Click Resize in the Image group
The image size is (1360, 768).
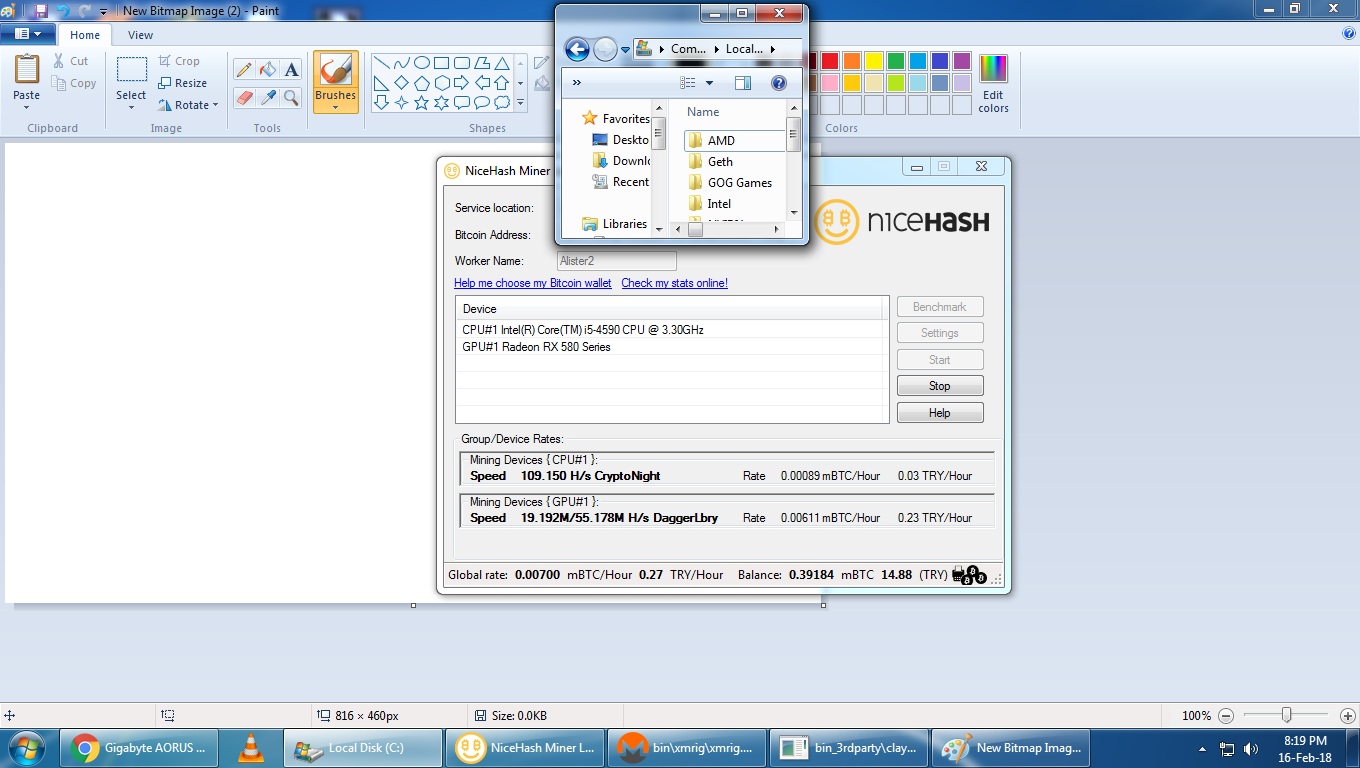click(x=182, y=83)
